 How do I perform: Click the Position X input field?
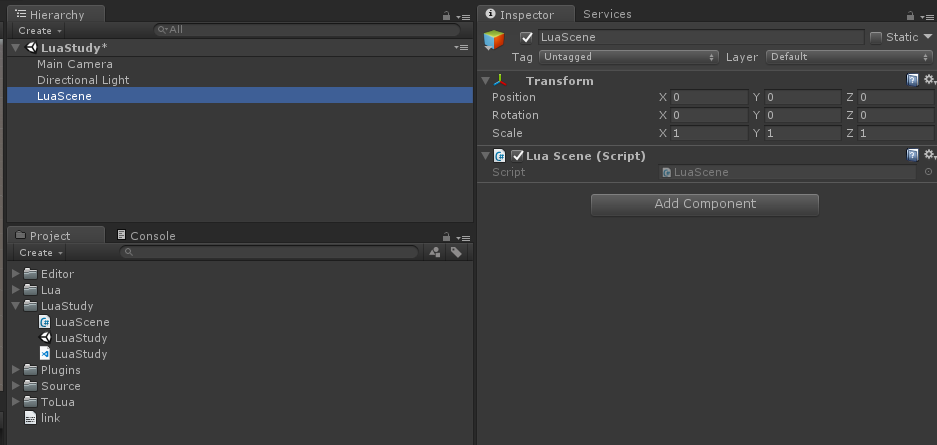pyautogui.click(x=709, y=97)
